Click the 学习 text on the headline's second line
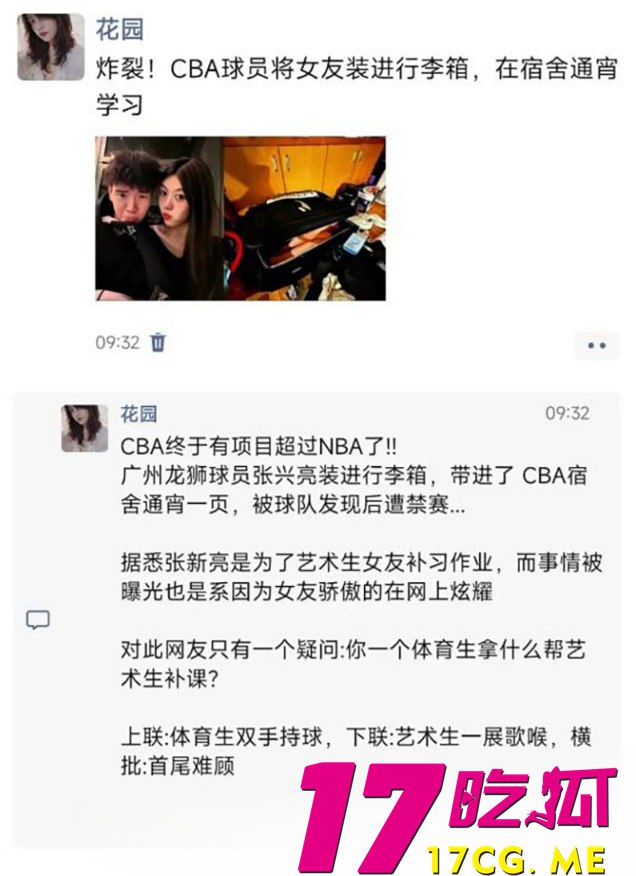 (120, 105)
